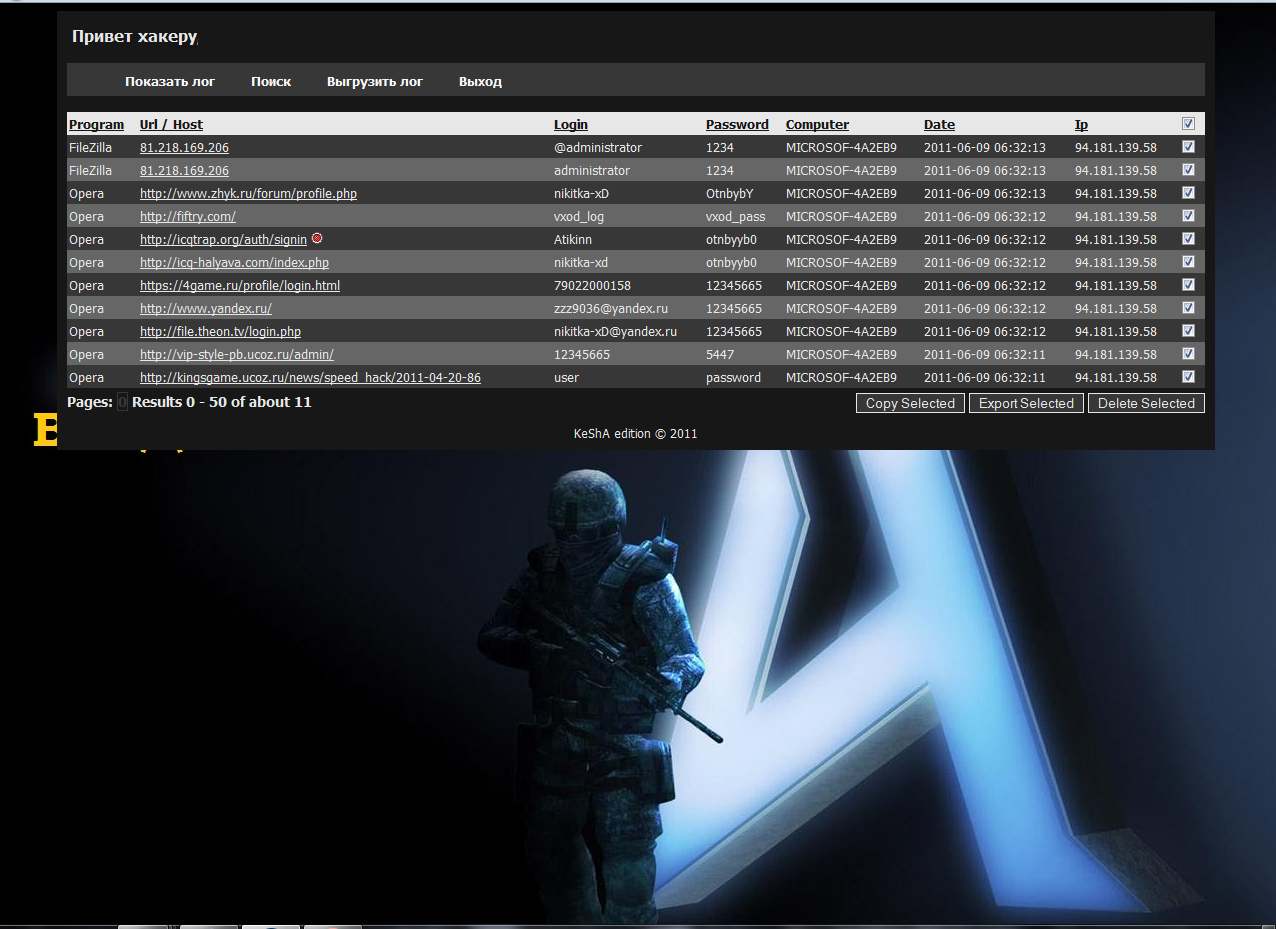Image resolution: width=1276 pixels, height=929 pixels.
Task: Click the Delete Selected button
Action: [1146, 403]
